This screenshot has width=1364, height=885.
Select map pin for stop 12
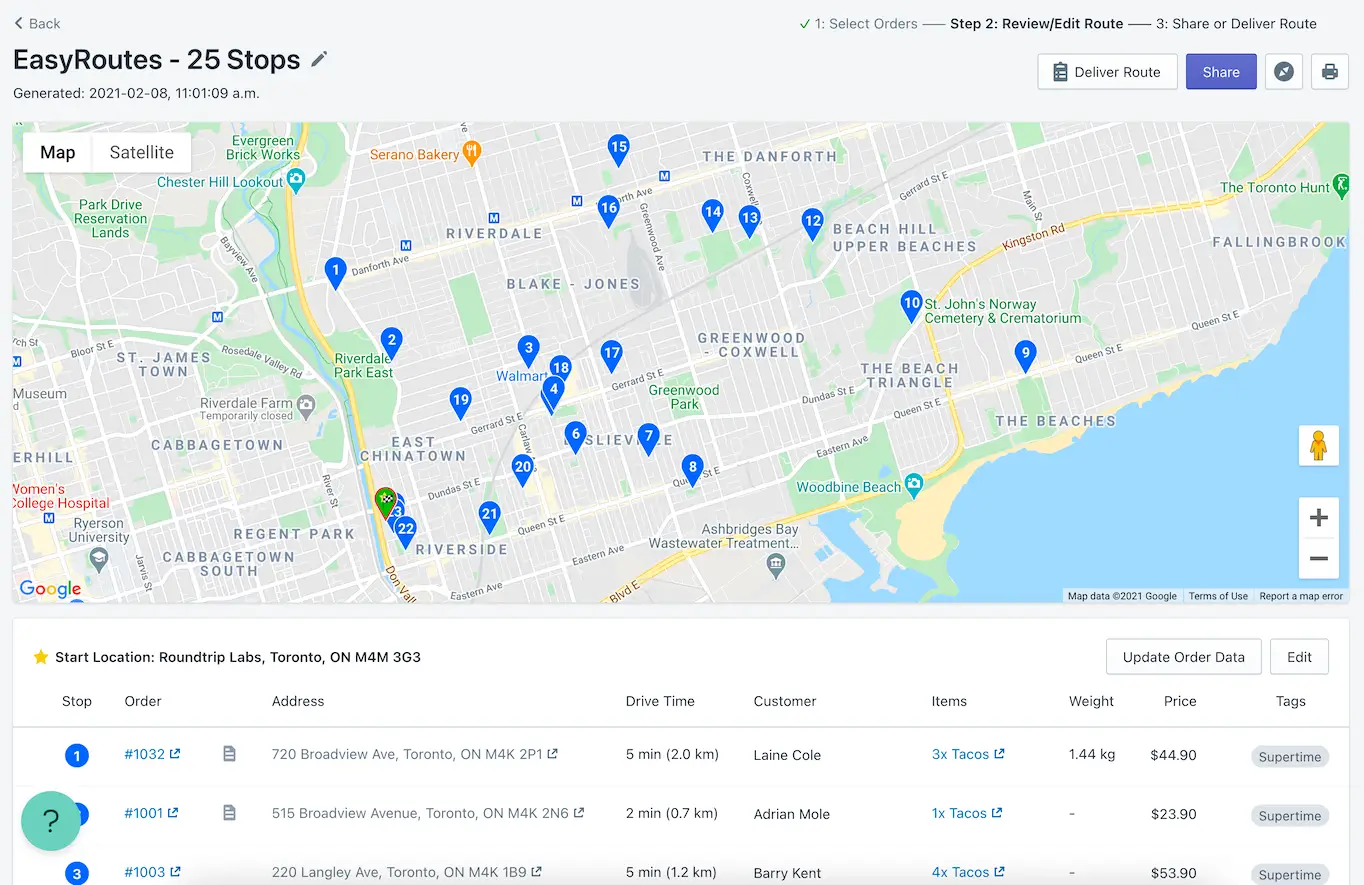pos(813,224)
